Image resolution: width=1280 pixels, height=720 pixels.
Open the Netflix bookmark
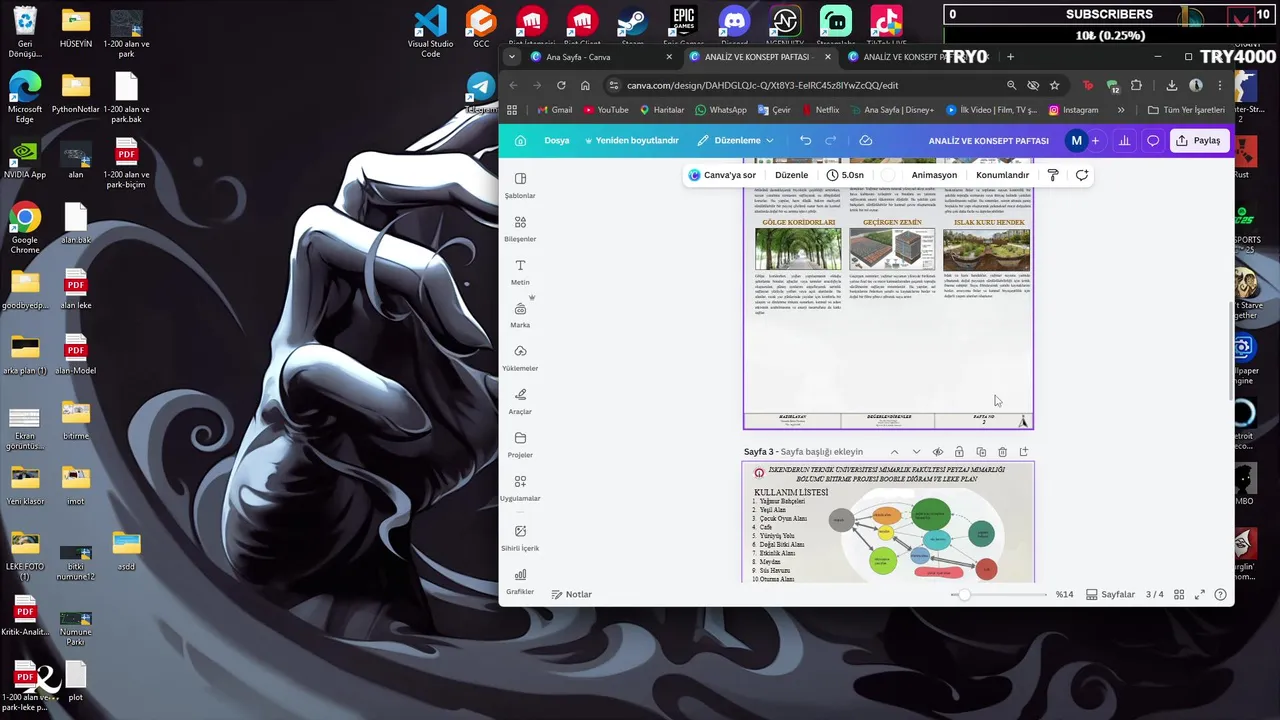coord(821,110)
